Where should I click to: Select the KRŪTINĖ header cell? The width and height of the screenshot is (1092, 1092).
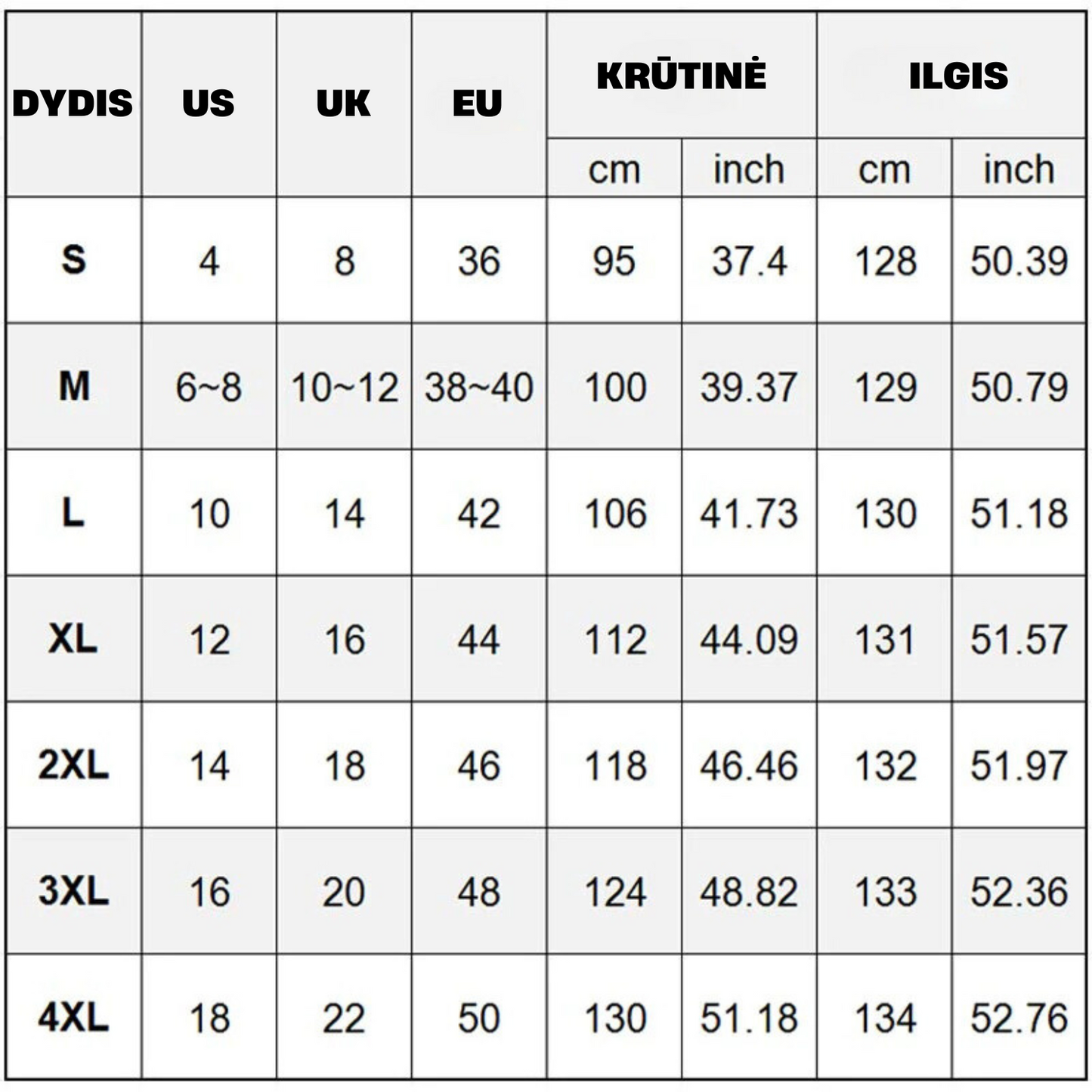(681, 75)
